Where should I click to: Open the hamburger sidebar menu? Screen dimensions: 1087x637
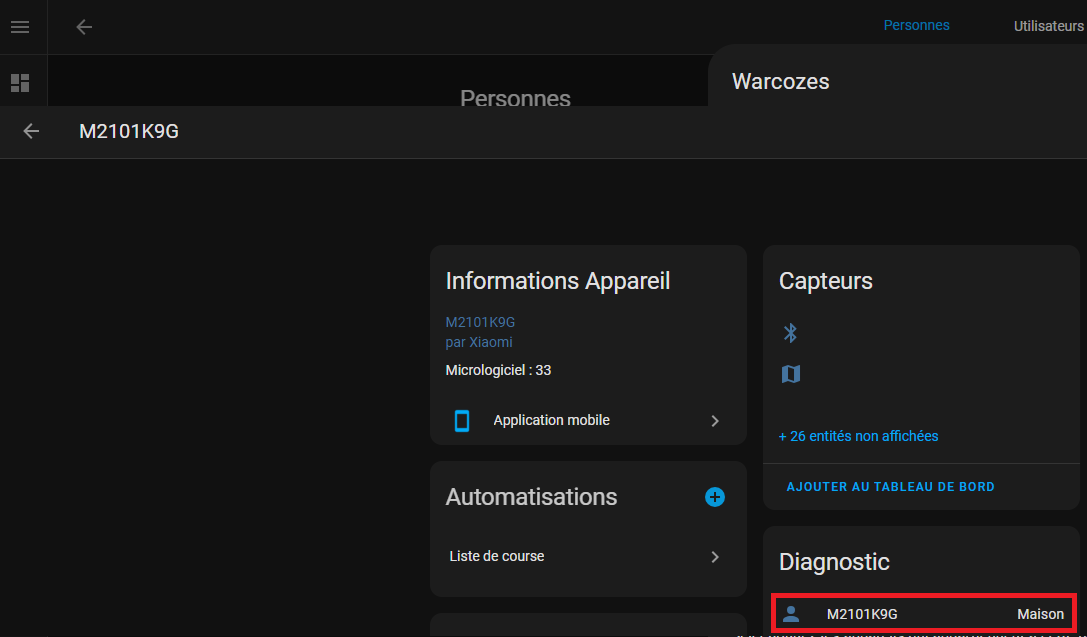point(20,27)
